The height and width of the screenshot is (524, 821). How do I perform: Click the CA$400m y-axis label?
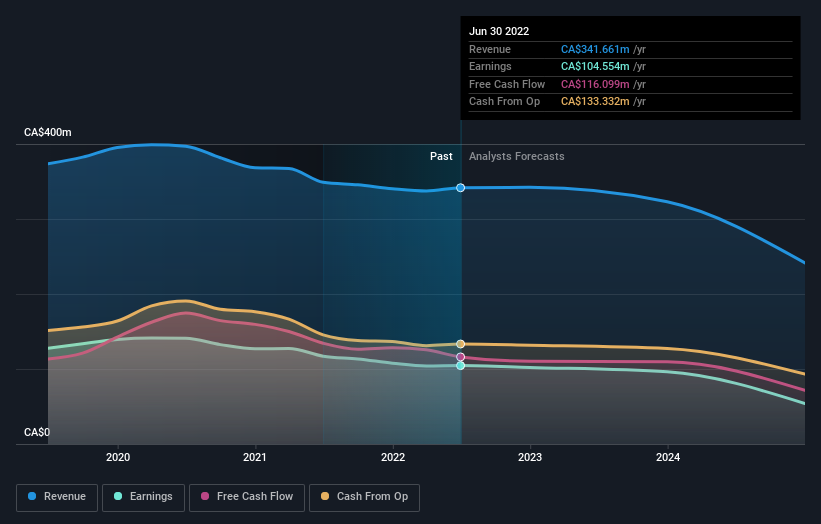click(x=48, y=132)
